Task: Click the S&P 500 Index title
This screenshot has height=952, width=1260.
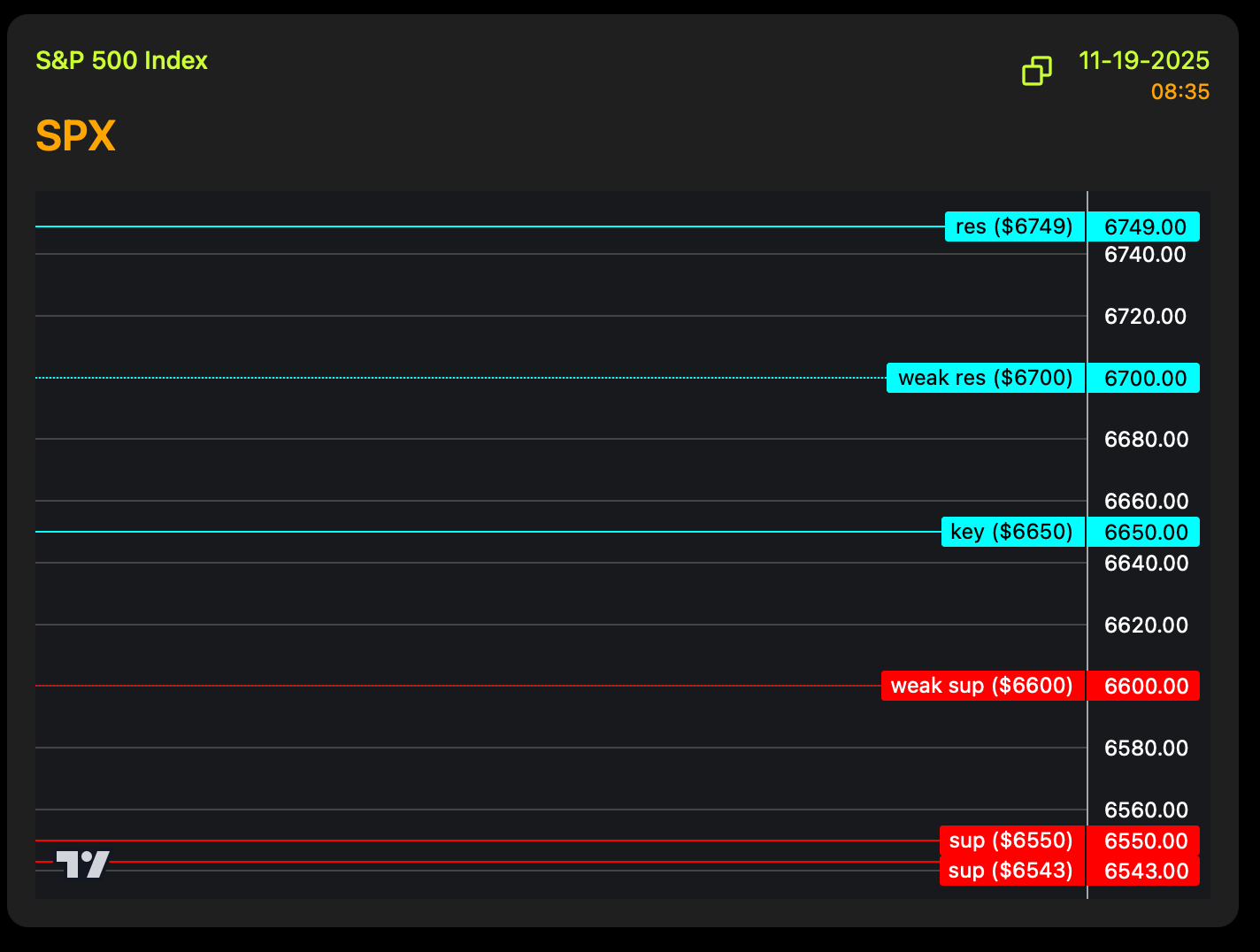Action: pos(121,61)
